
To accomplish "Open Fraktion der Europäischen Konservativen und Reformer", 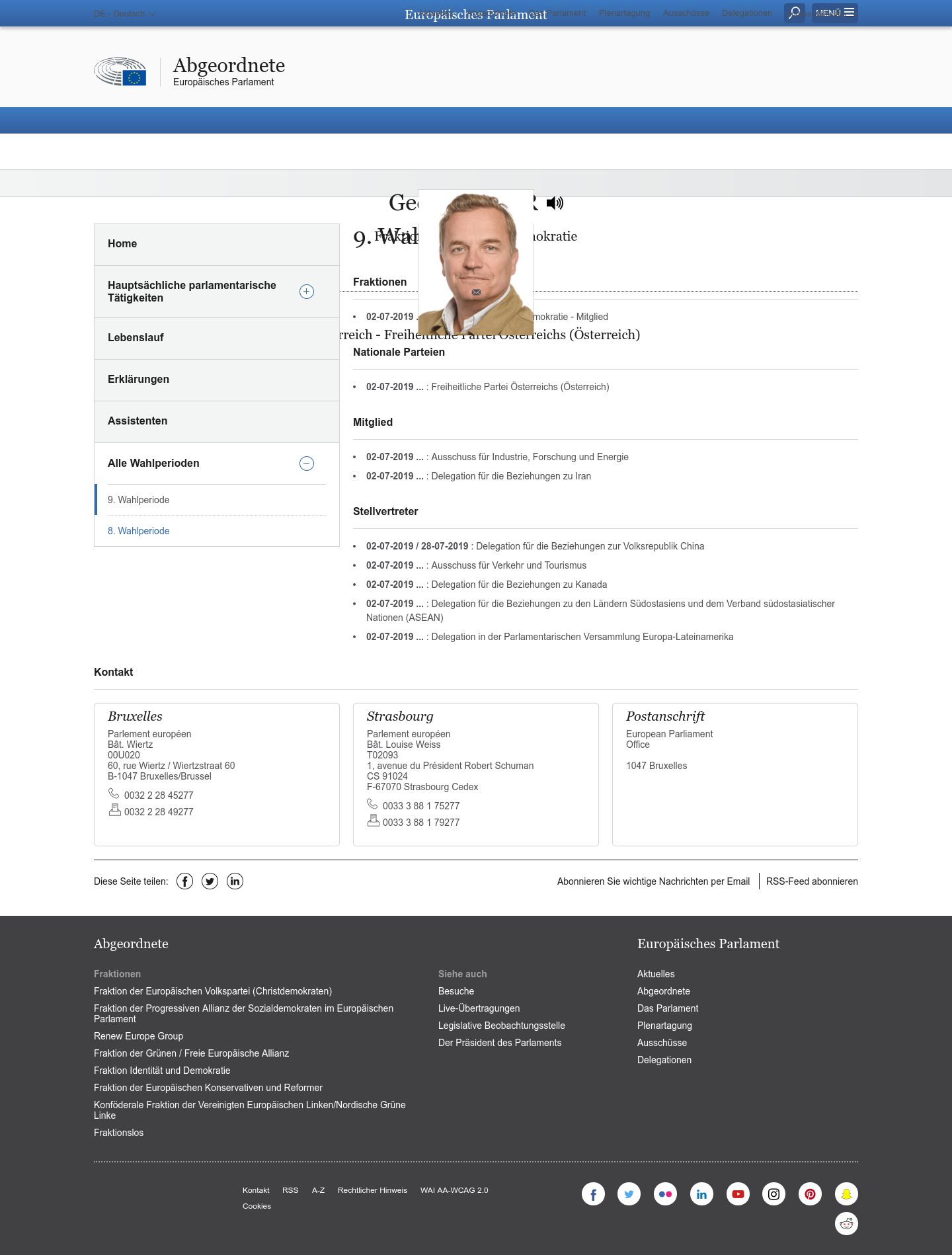I will (x=208, y=1088).
